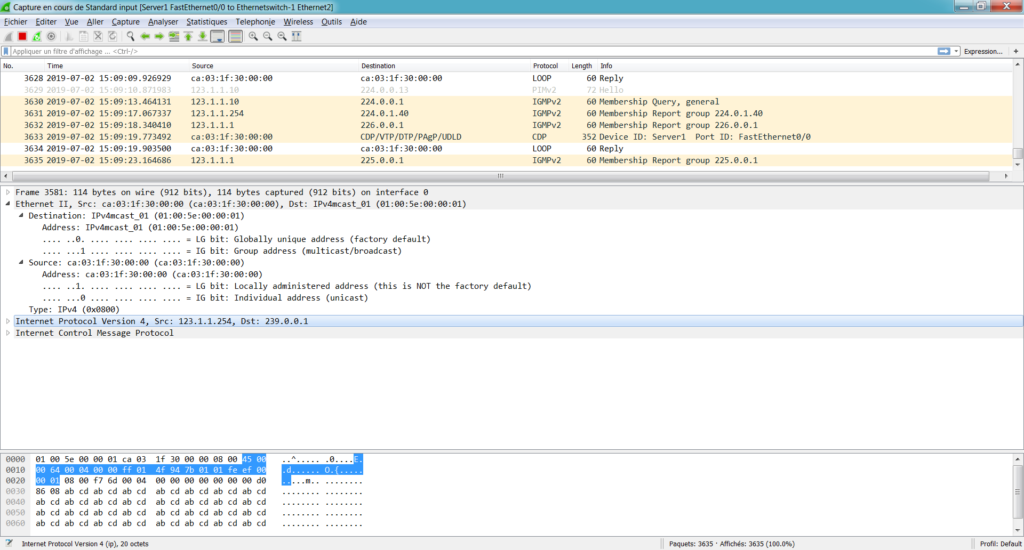
Task: Collapse the Source ca:03:1f:30:00:00 subtree
Action: [21, 263]
